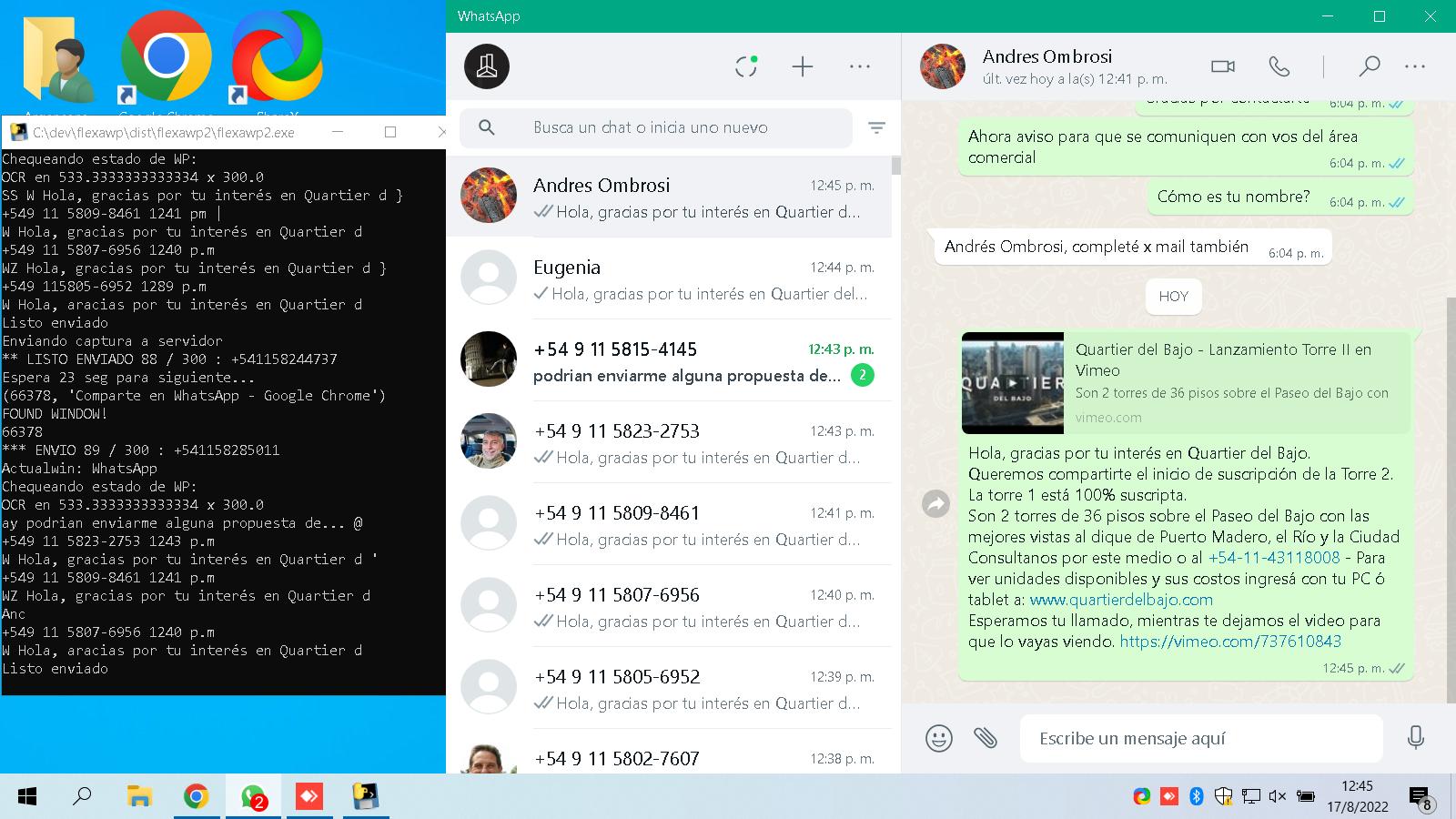Click Eugenia's default avatar
This screenshot has height=819, width=1456.
(x=489, y=278)
